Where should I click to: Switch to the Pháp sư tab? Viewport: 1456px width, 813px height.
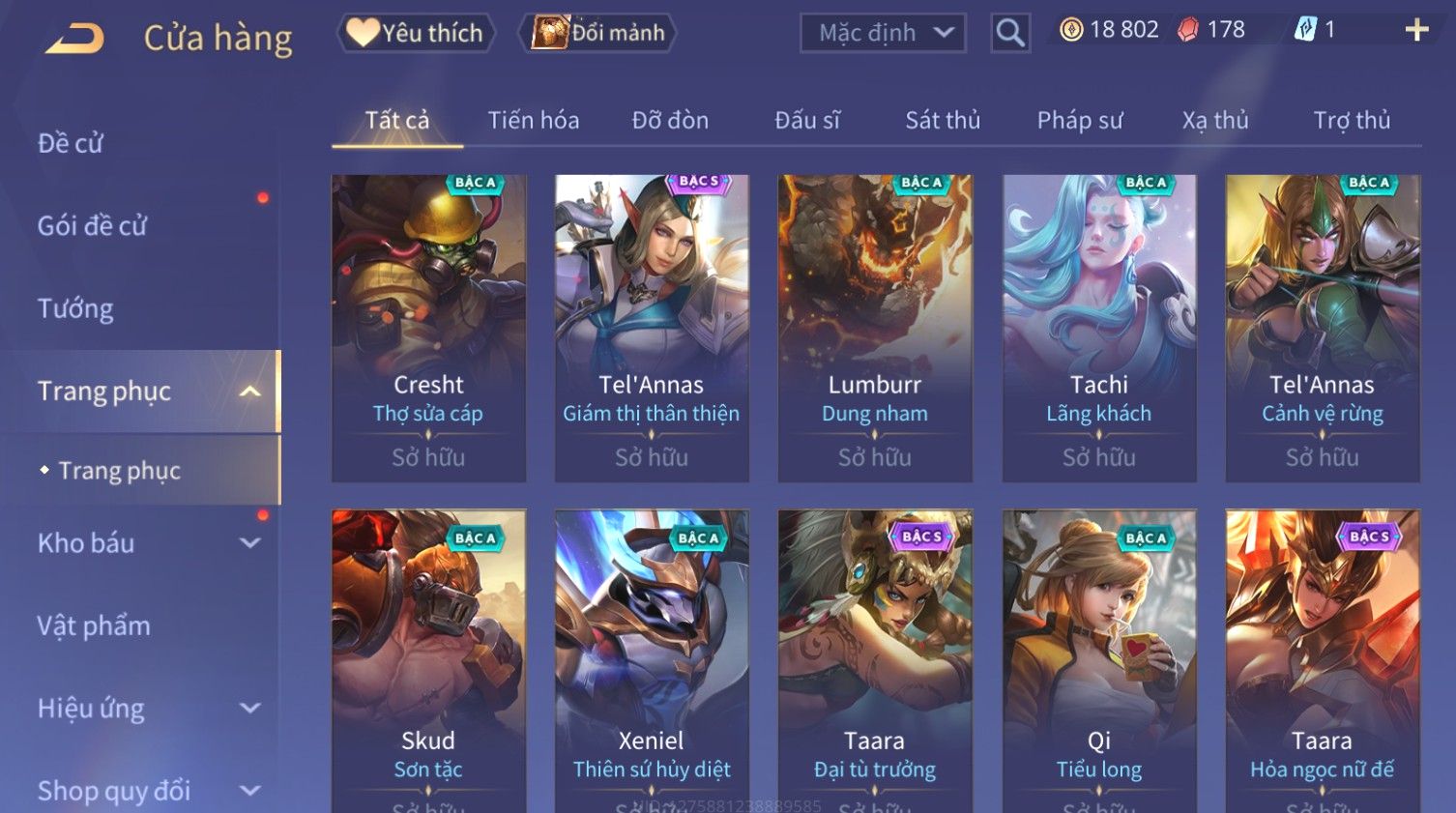(x=1080, y=120)
